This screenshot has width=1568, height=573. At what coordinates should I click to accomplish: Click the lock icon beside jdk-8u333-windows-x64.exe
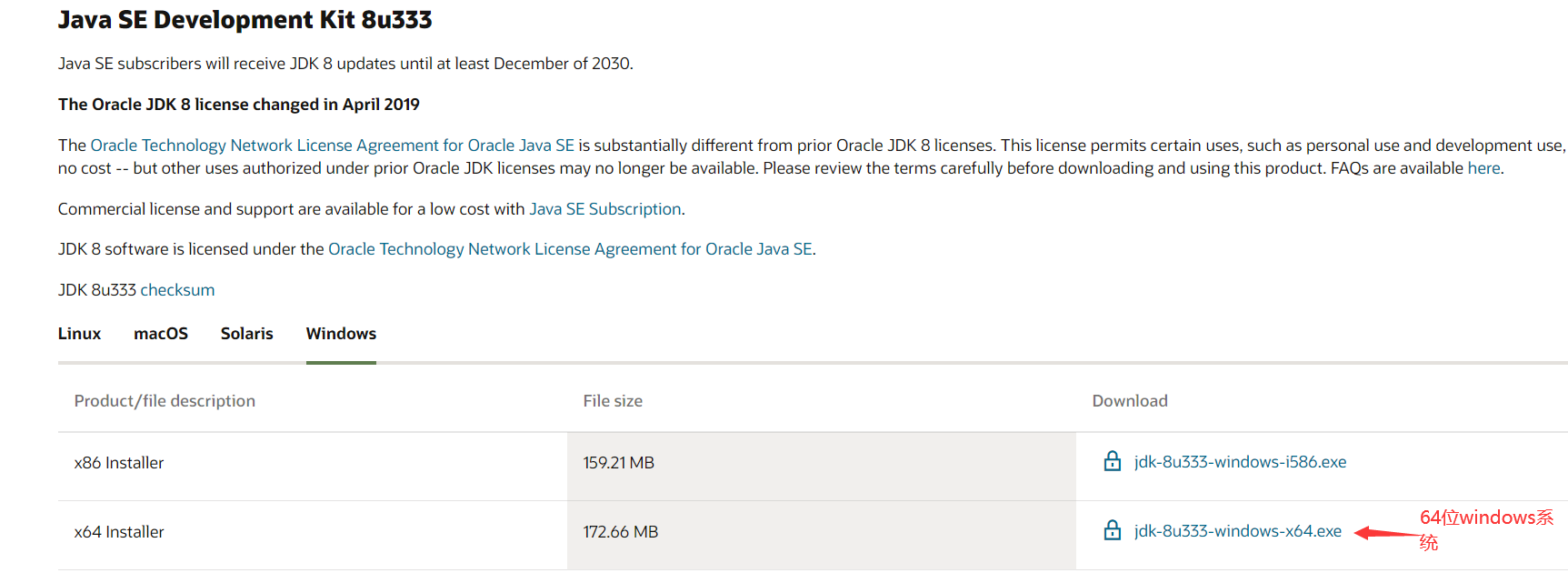coord(1112,530)
